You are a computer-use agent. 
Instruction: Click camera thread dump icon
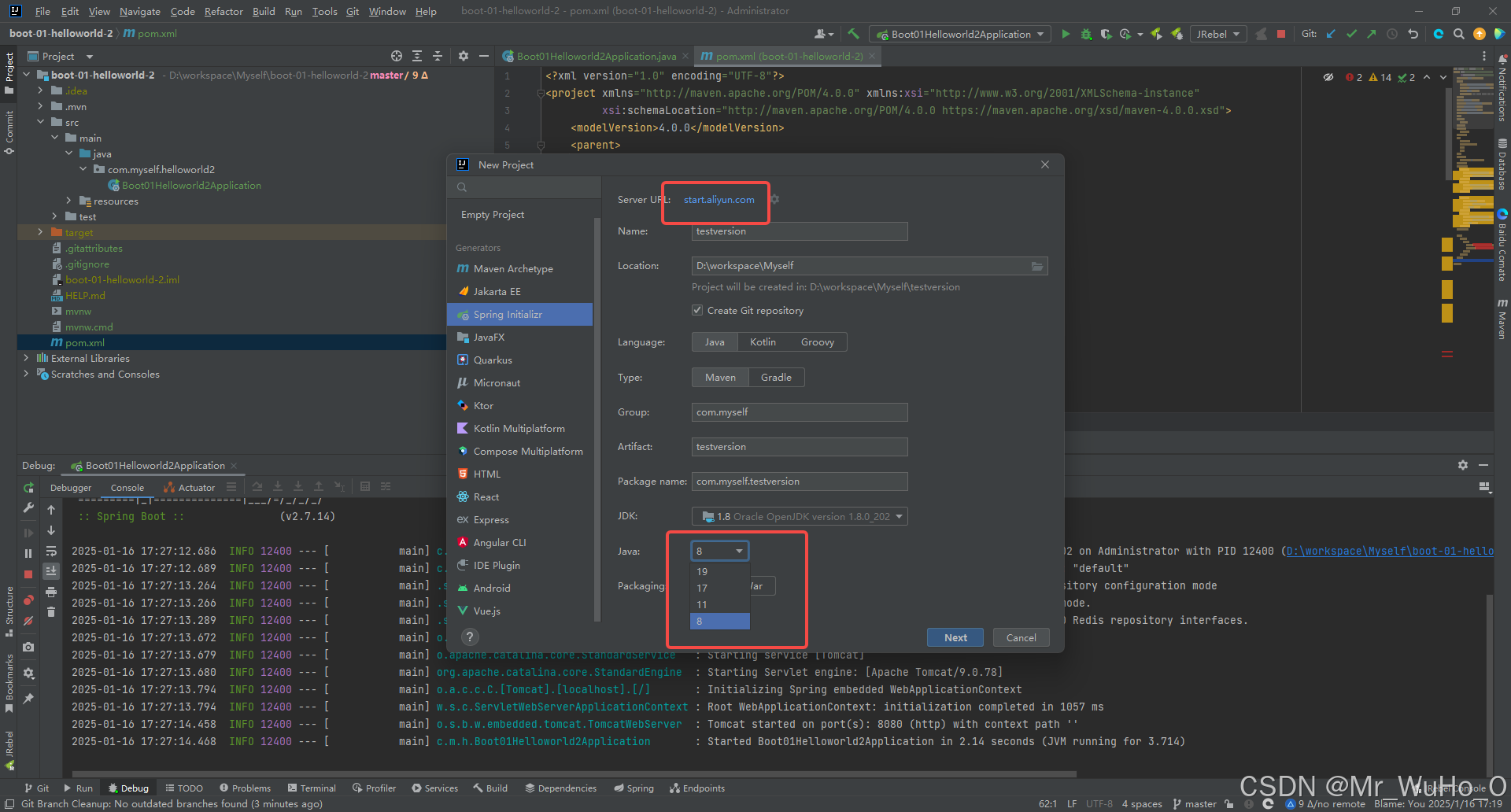(x=28, y=647)
